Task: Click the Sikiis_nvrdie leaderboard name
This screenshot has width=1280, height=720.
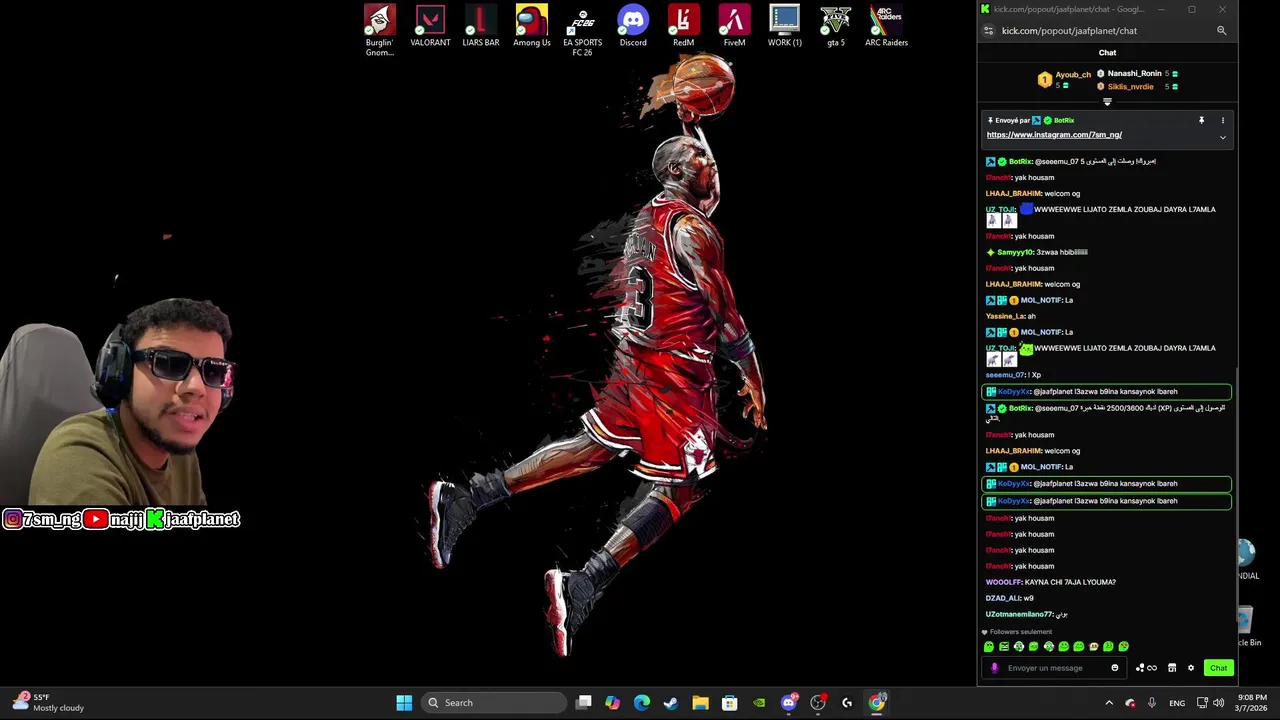Action: pyautogui.click(x=1130, y=87)
